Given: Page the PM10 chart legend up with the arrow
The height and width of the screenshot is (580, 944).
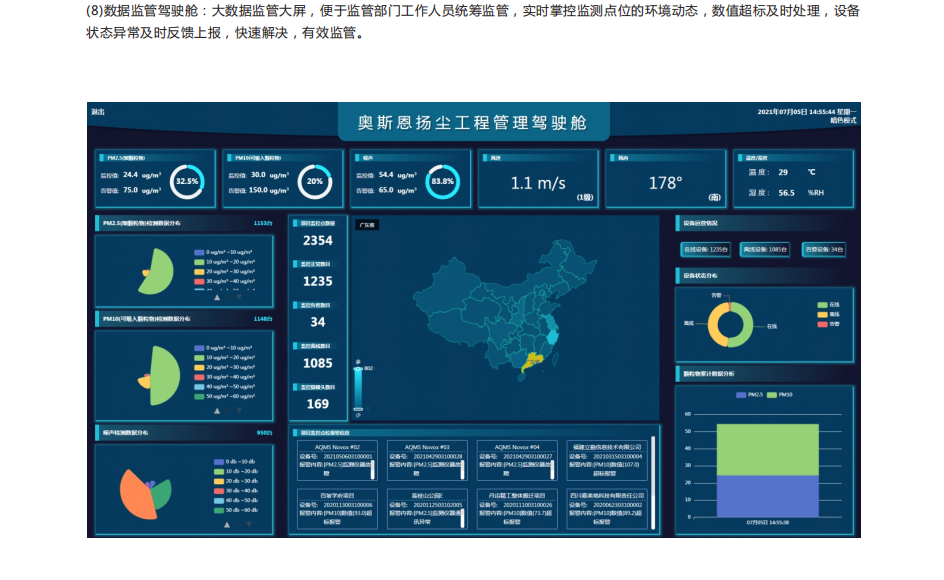Looking at the screenshot, I should [x=217, y=411].
